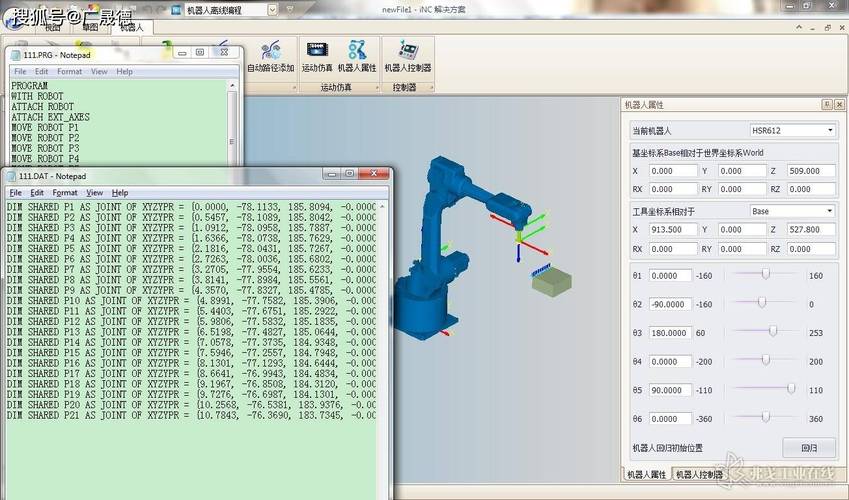849x500 pixels.
Task: Click base frame X field 0.000
Action: tap(673, 171)
